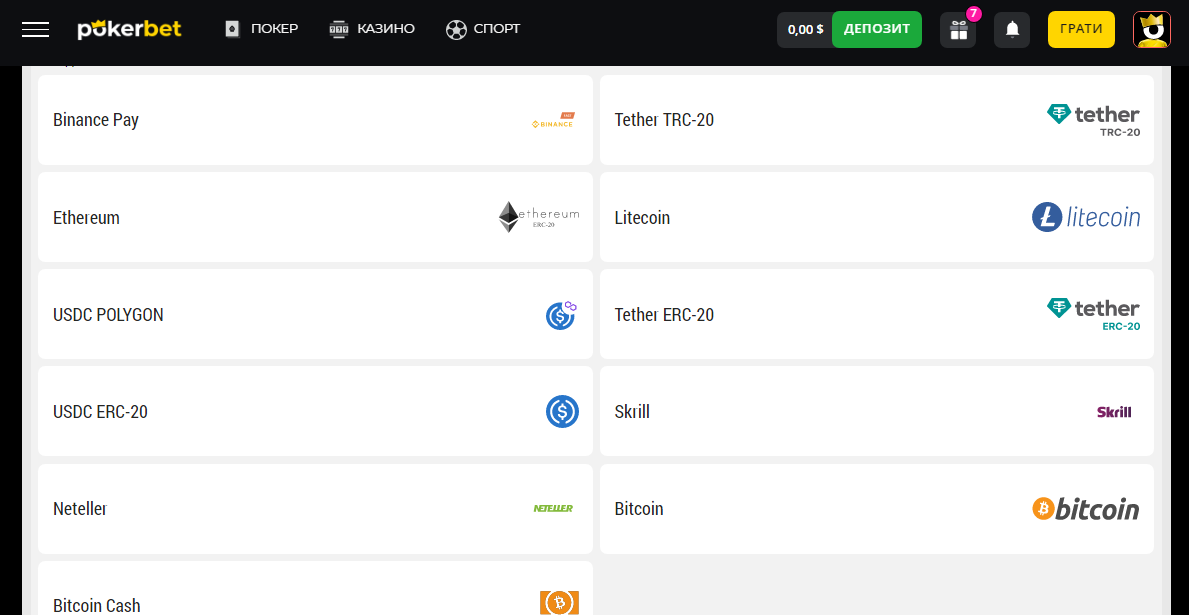Click the USDC ERC-20 coin icon

point(562,412)
